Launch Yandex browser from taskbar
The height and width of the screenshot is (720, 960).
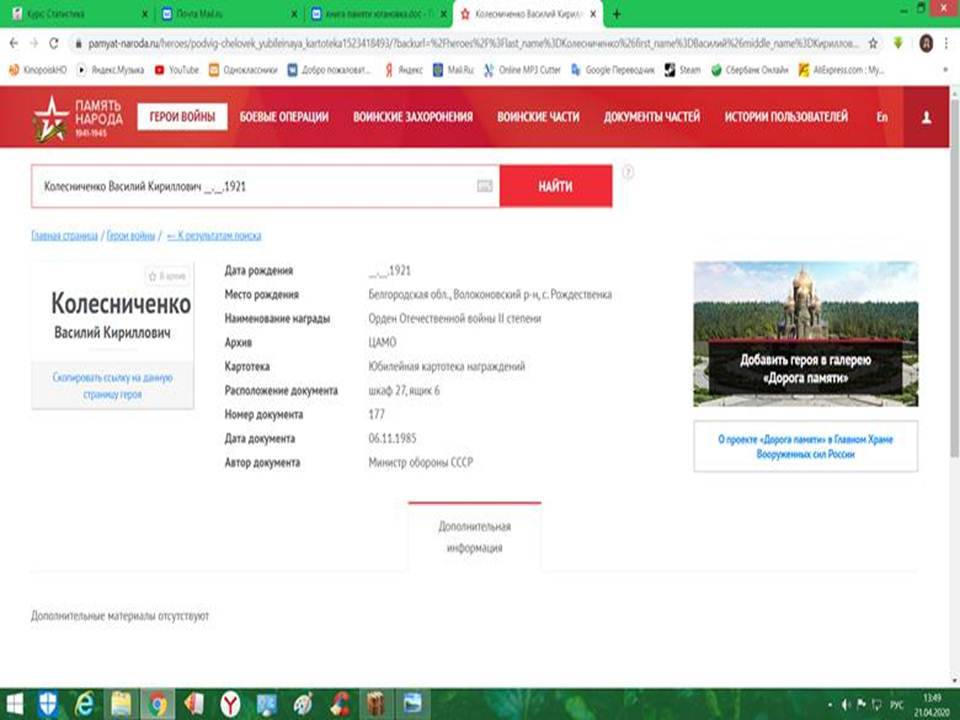pos(230,704)
